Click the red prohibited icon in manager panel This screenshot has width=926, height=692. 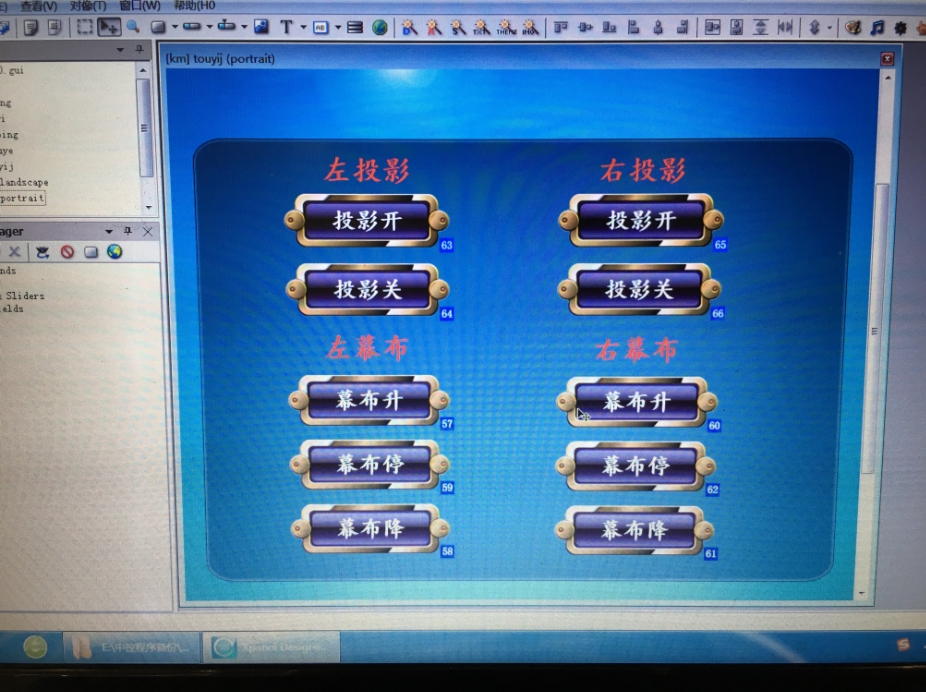pyautogui.click(x=67, y=252)
